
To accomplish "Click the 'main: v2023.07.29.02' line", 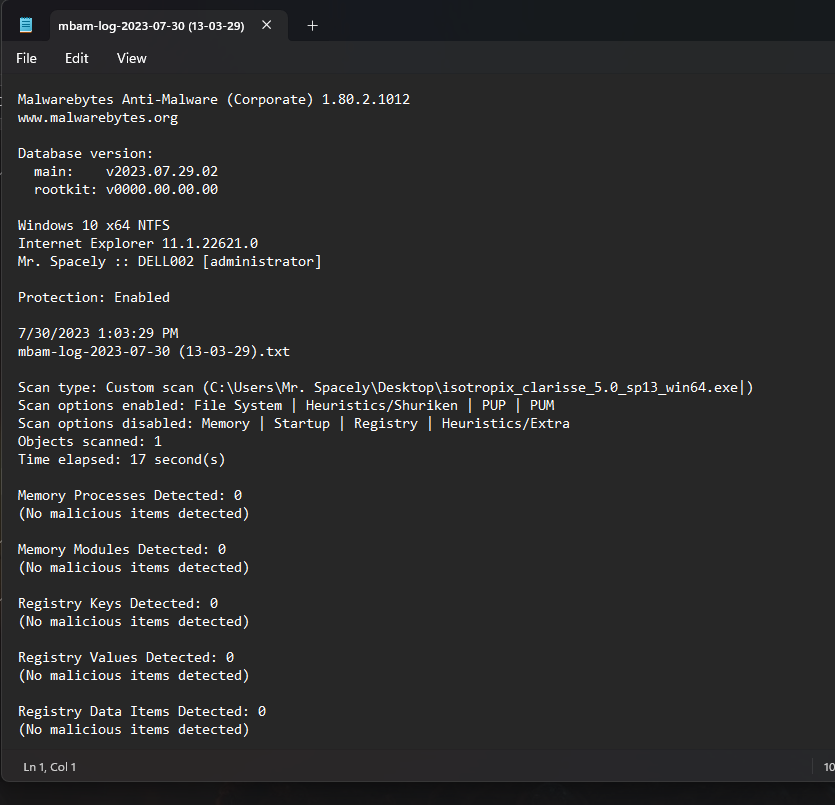I will [126, 171].
